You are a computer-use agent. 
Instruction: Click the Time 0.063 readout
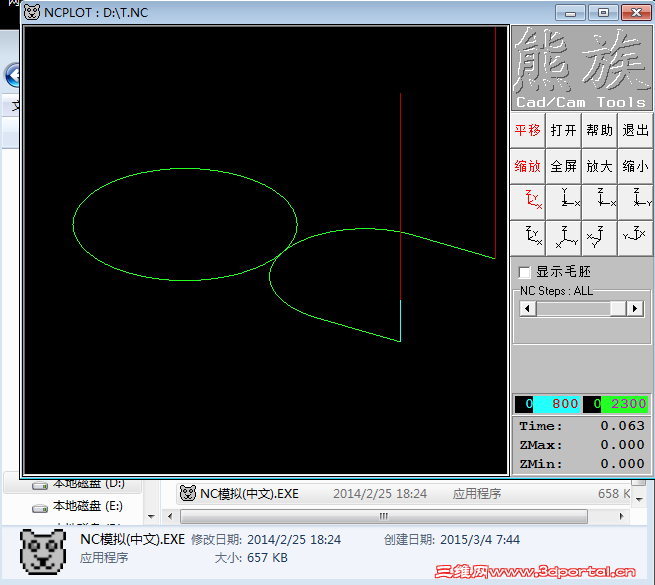pos(581,426)
